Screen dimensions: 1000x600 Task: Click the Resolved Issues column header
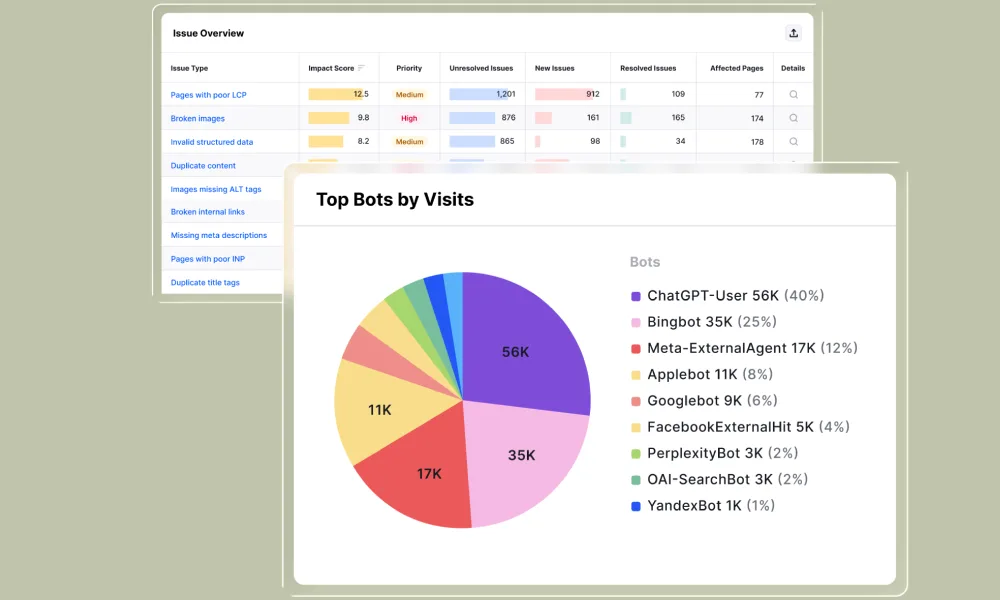point(648,68)
